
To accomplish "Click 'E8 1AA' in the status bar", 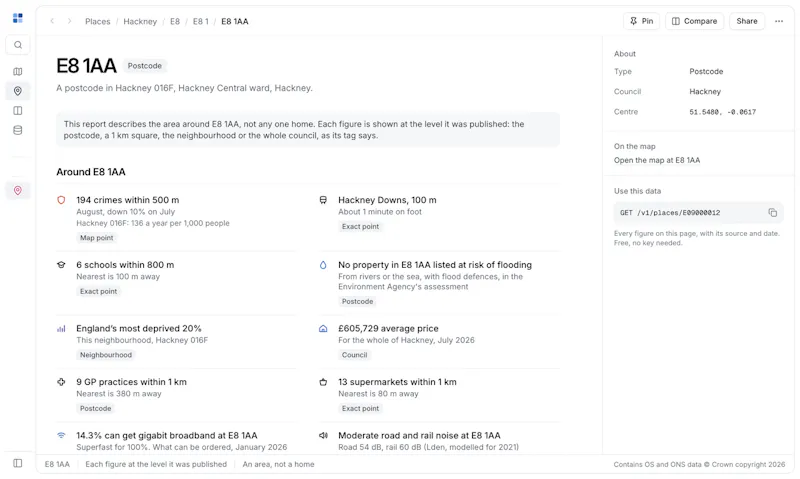I will pos(57,464).
